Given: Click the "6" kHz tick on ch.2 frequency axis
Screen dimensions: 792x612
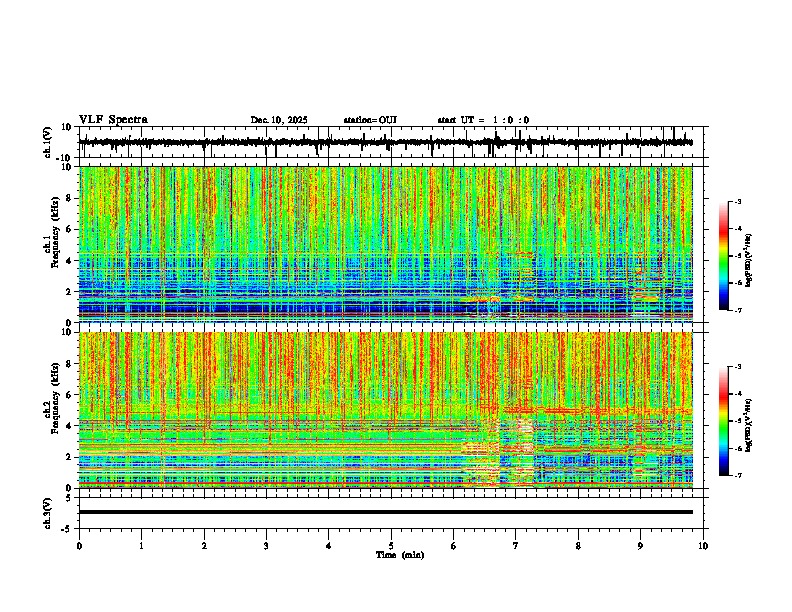Looking at the screenshot, I should [69, 395].
